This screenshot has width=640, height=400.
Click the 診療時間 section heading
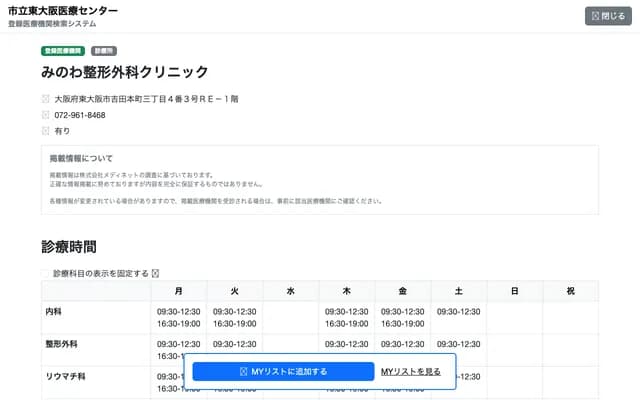[x=69, y=247]
